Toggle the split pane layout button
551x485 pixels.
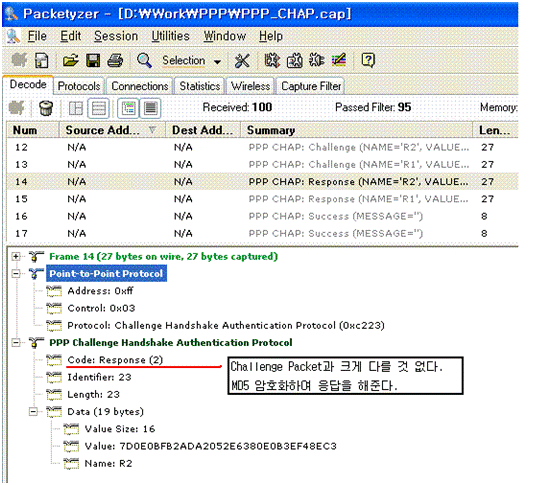click(x=76, y=108)
